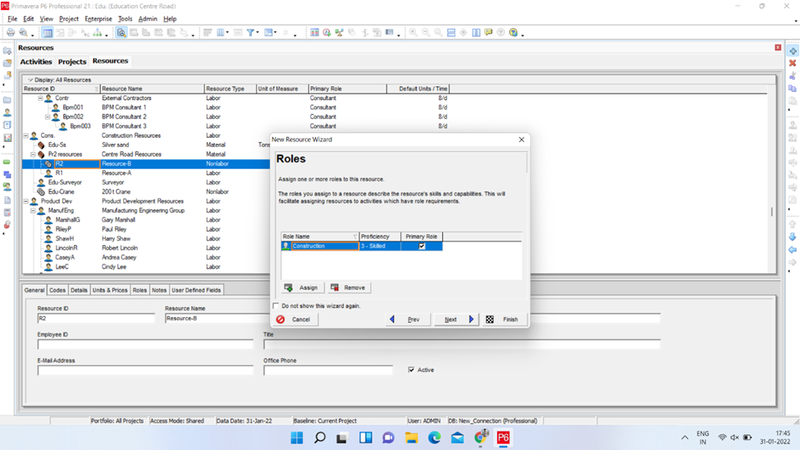The height and width of the screenshot is (450, 800).
Task: Click the Schedule clock toolbar icon
Action: (327, 33)
